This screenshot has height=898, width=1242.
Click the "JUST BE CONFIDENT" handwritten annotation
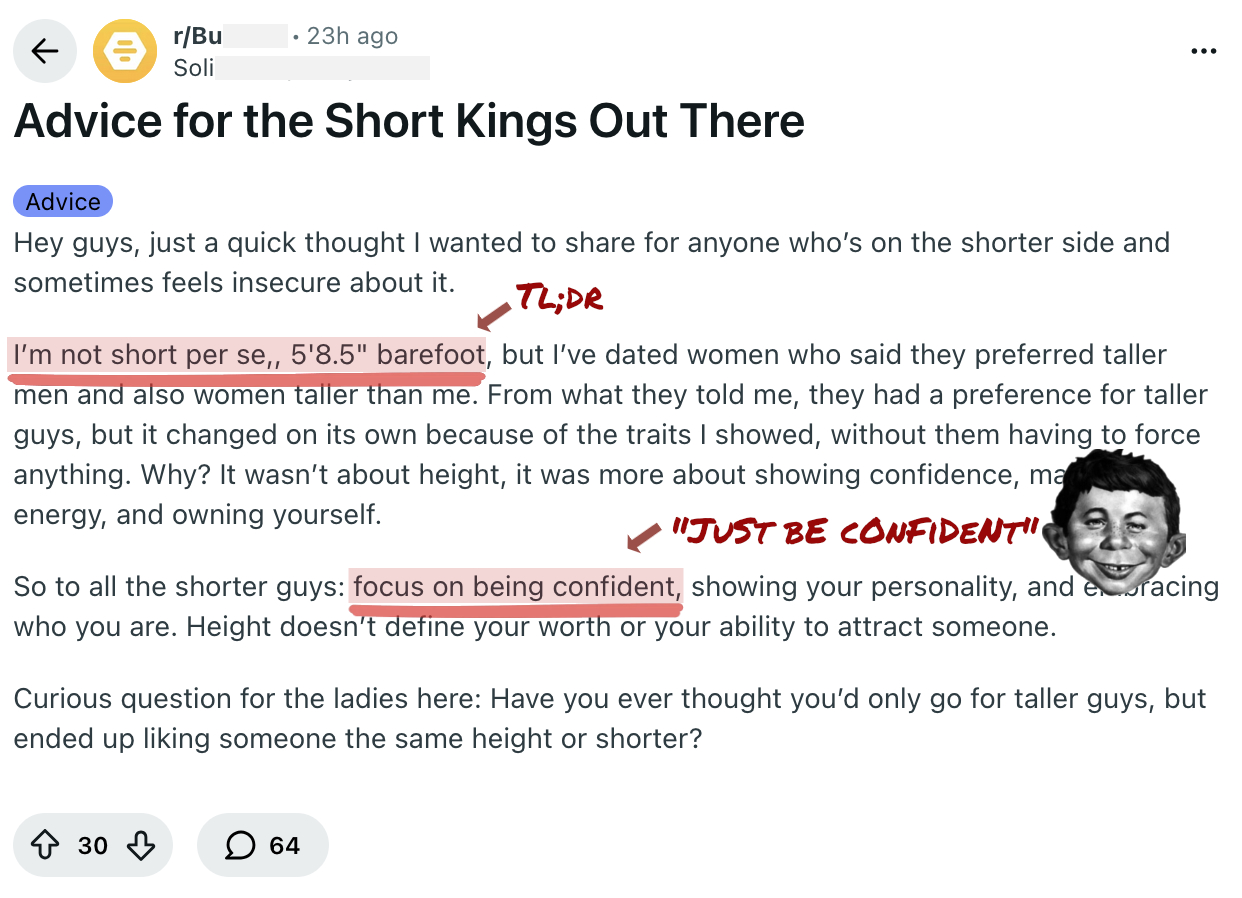tap(852, 530)
